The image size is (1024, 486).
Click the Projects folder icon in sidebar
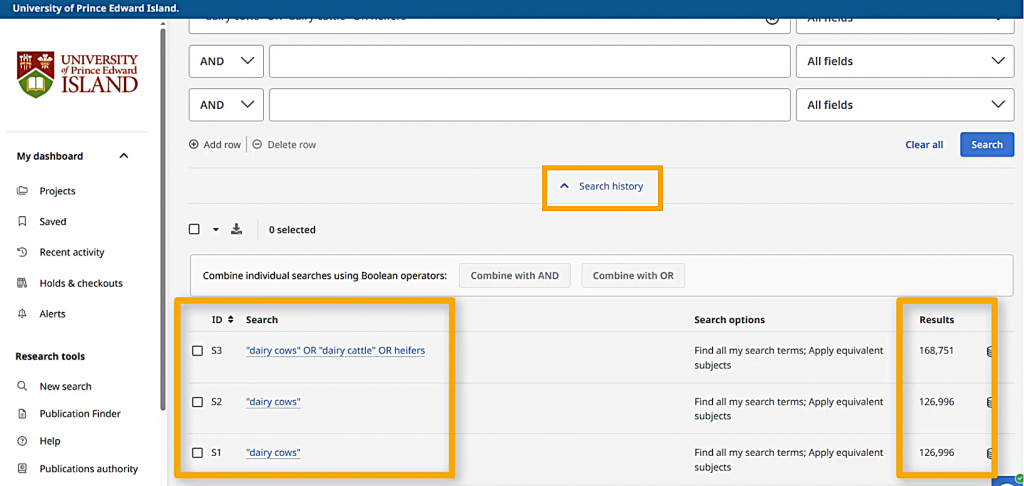coord(22,191)
